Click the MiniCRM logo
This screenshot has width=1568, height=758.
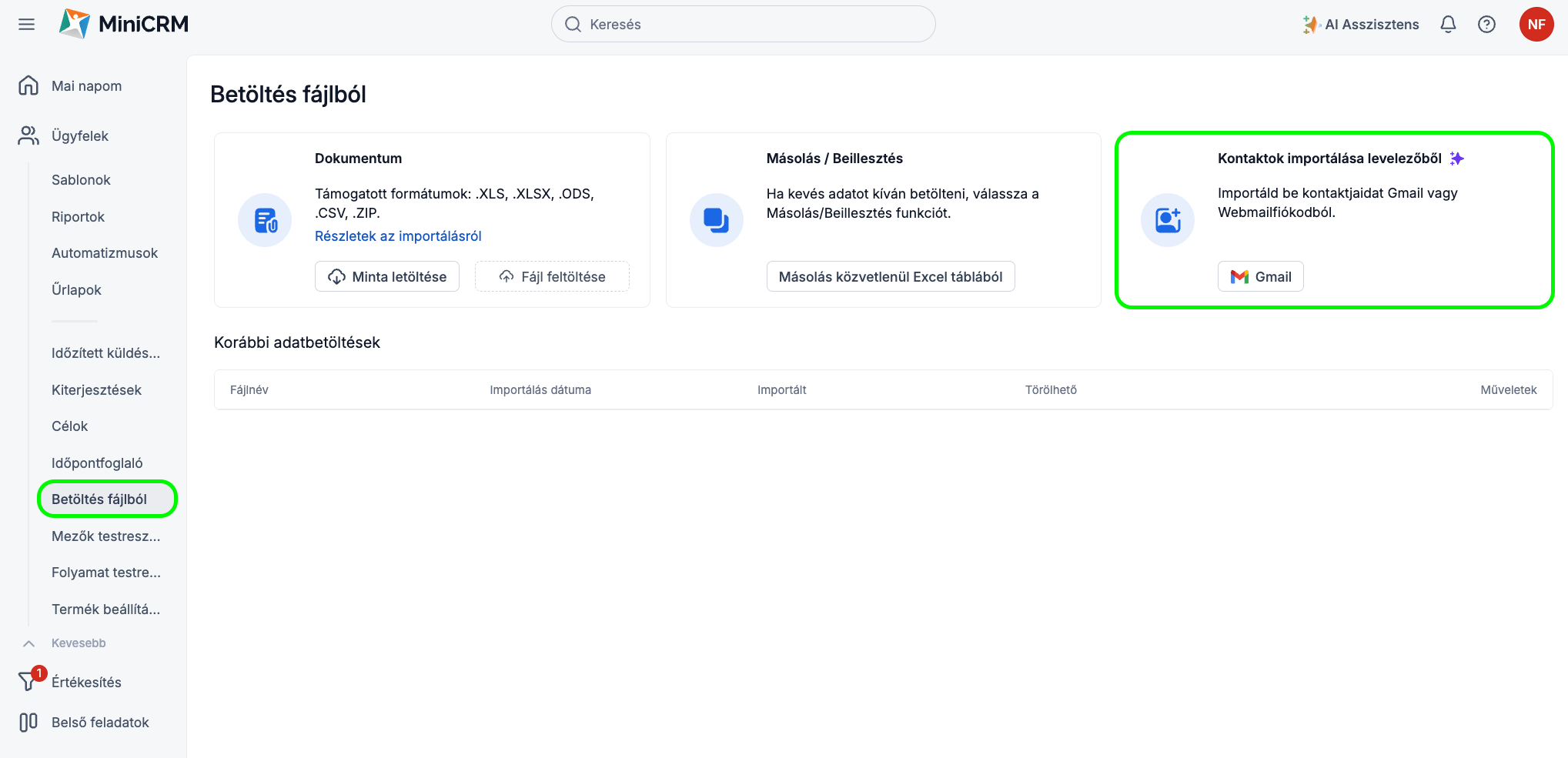click(x=124, y=25)
